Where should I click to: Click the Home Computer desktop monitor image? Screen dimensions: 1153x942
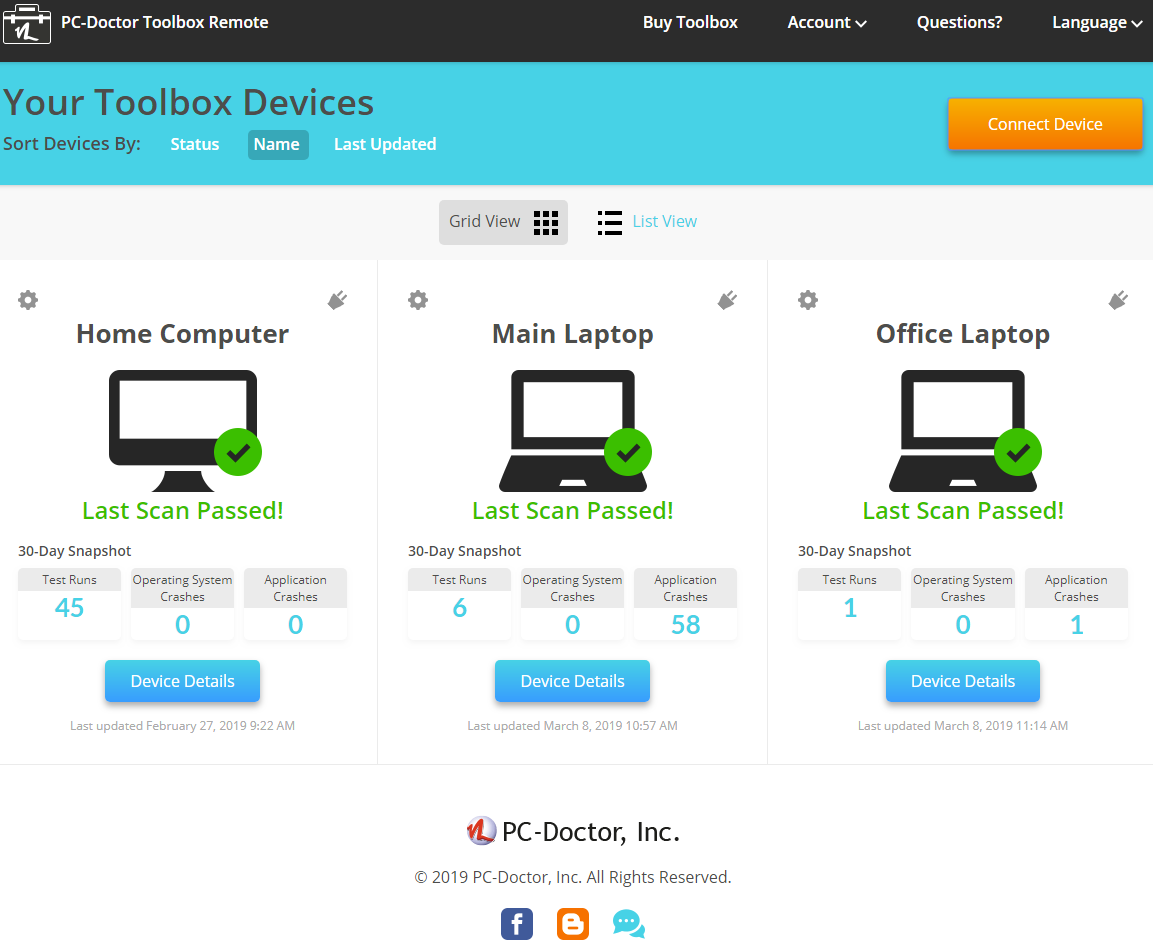pos(184,431)
